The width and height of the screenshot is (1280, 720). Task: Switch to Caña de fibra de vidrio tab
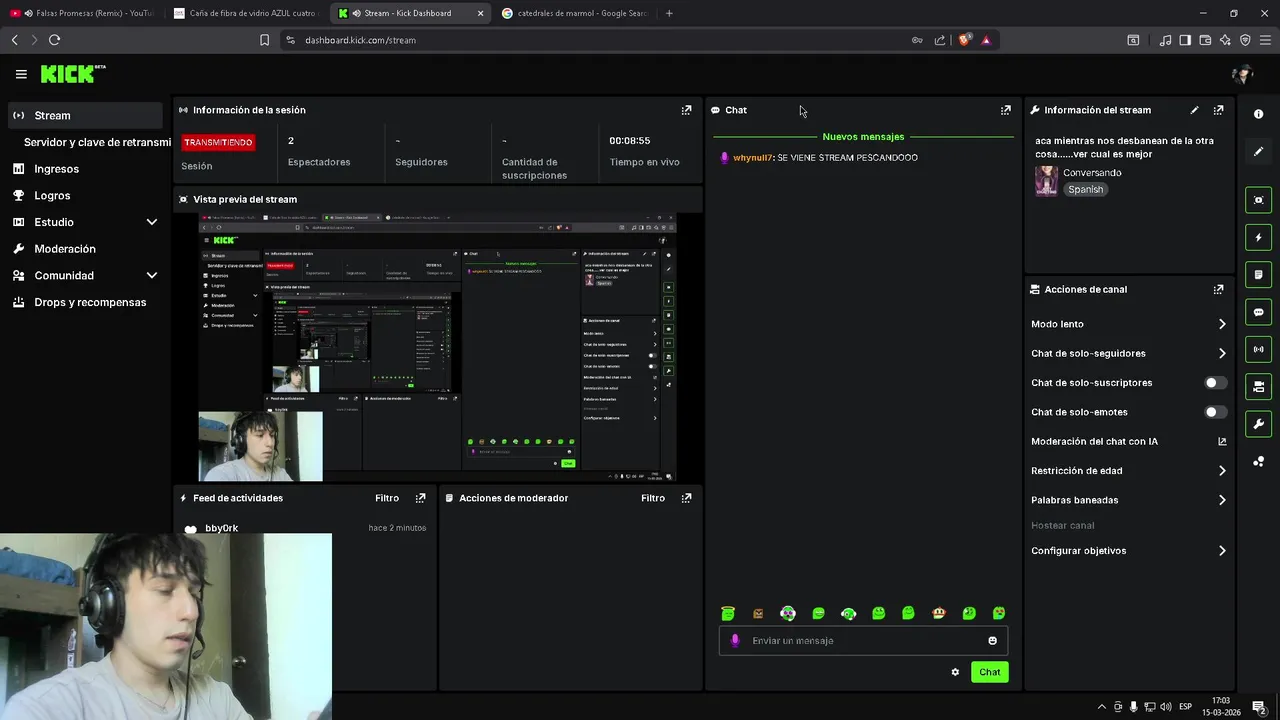[x=246, y=13]
